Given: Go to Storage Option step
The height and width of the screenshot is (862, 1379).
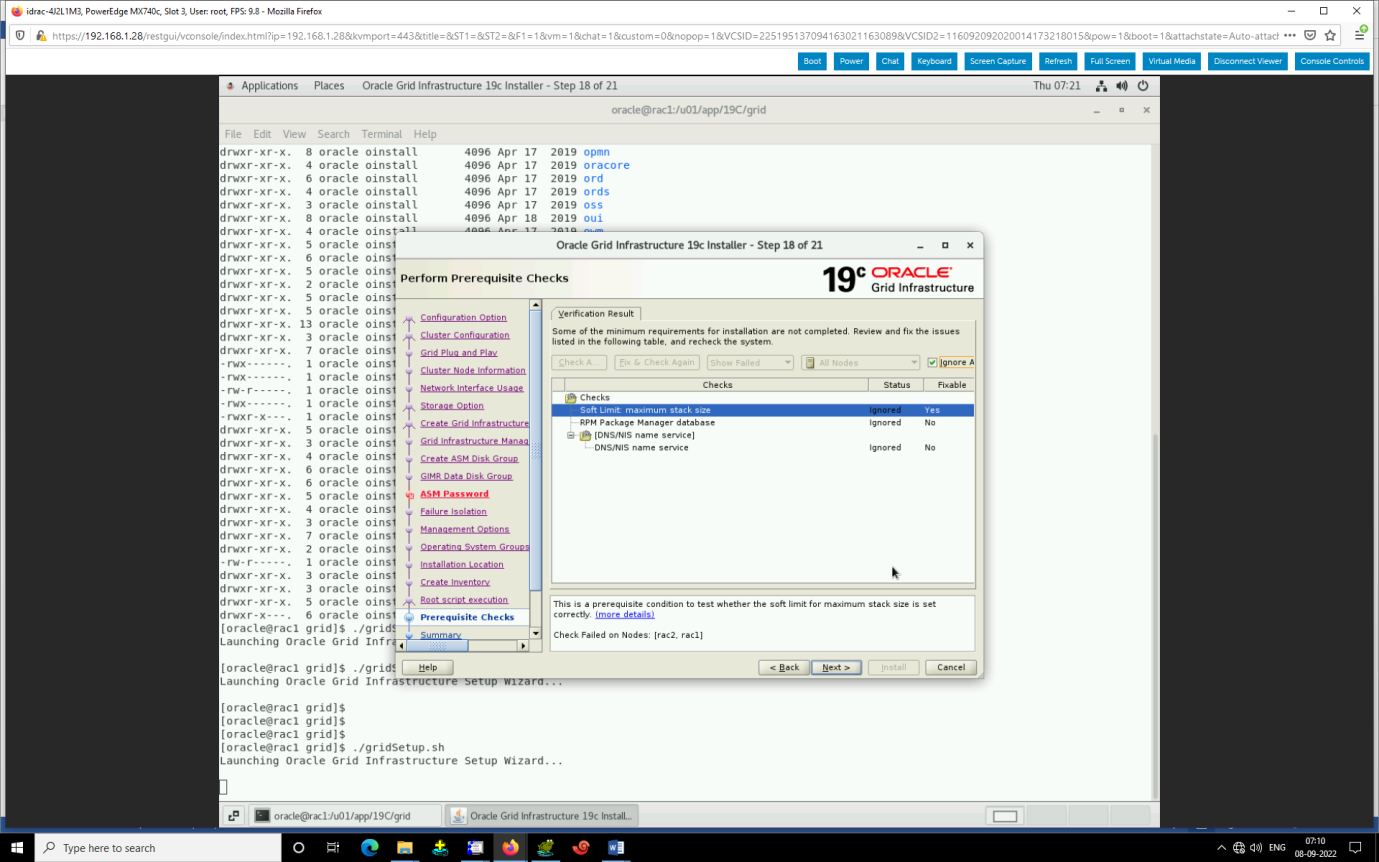Looking at the screenshot, I should point(452,405).
